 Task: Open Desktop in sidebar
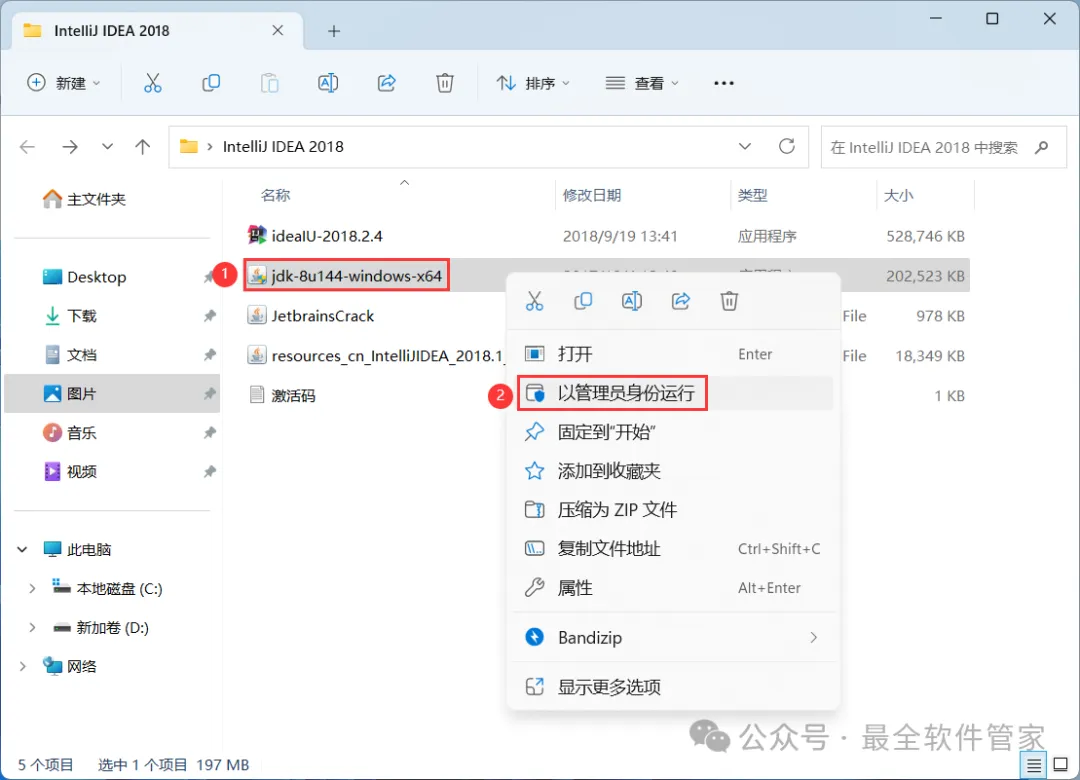pyautogui.click(x=84, y=277)
